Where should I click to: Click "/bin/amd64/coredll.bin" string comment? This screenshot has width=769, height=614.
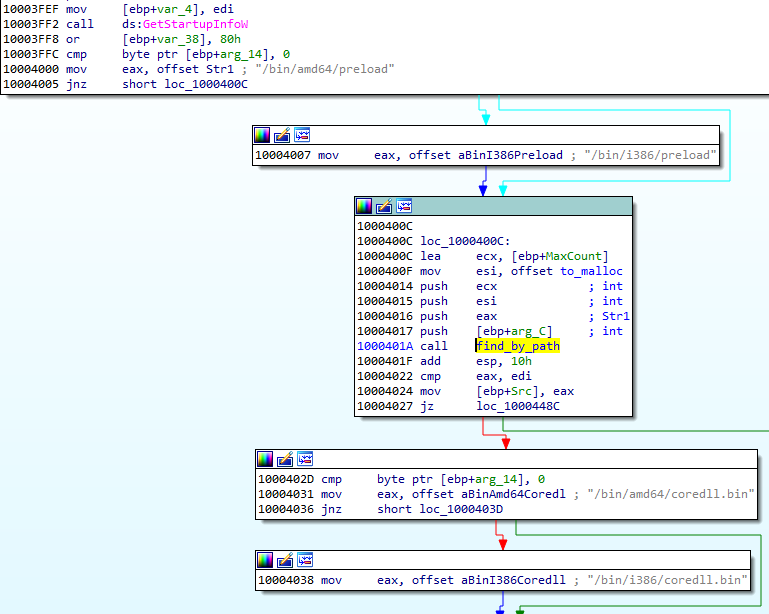670,494
